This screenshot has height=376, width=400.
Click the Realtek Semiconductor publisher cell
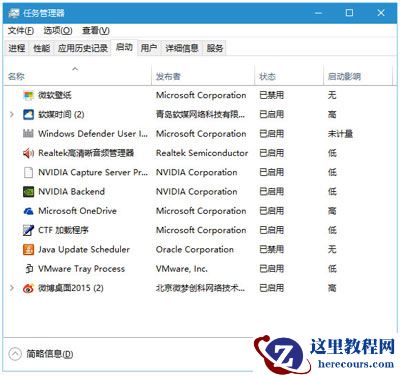click(x=202, y=153)
